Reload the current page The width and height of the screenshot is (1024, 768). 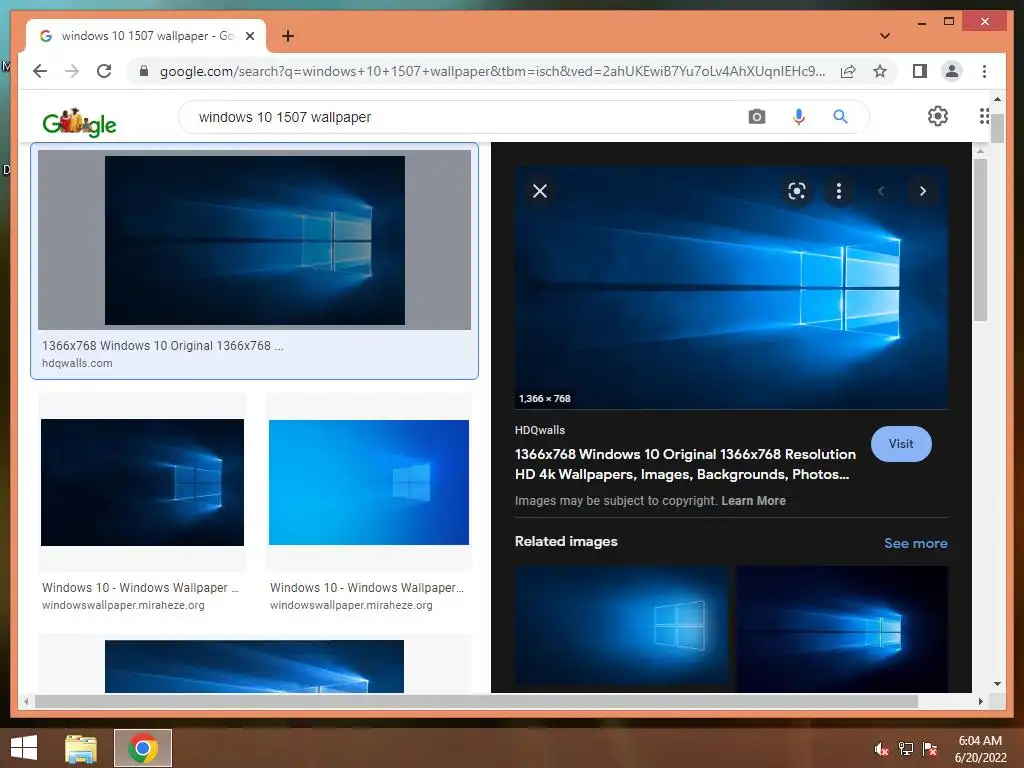tap(104, 71)
